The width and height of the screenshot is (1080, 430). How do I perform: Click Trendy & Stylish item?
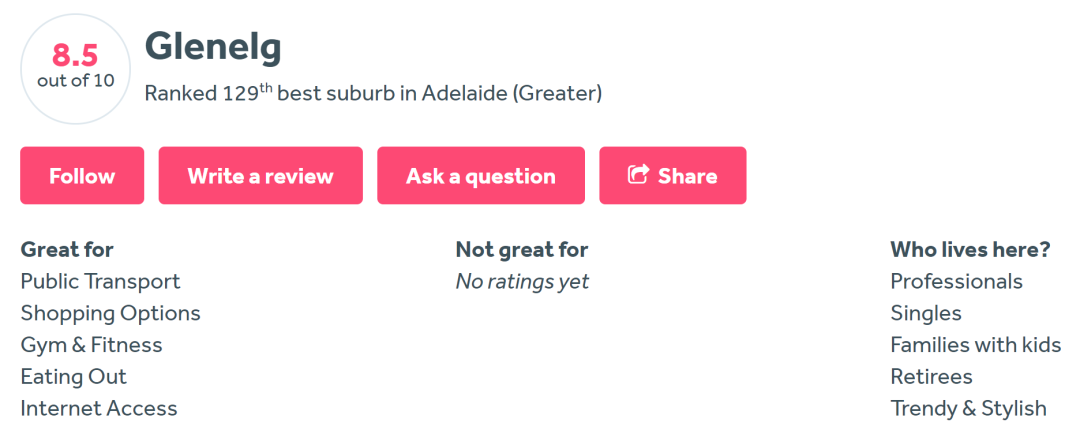968,408
